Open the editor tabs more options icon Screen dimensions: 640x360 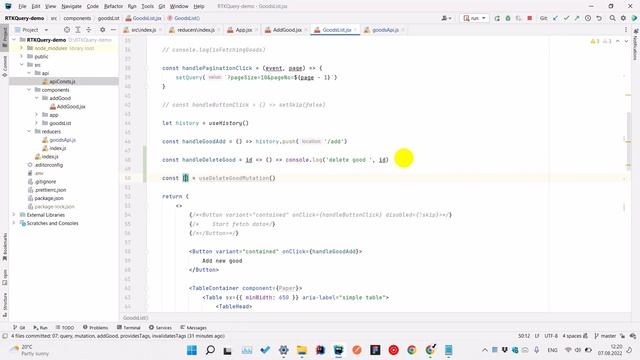point(626,30)
